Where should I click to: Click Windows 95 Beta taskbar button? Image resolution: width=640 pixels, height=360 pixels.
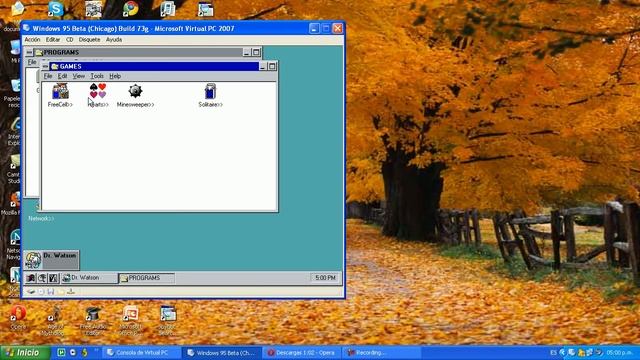pos(222,353)
